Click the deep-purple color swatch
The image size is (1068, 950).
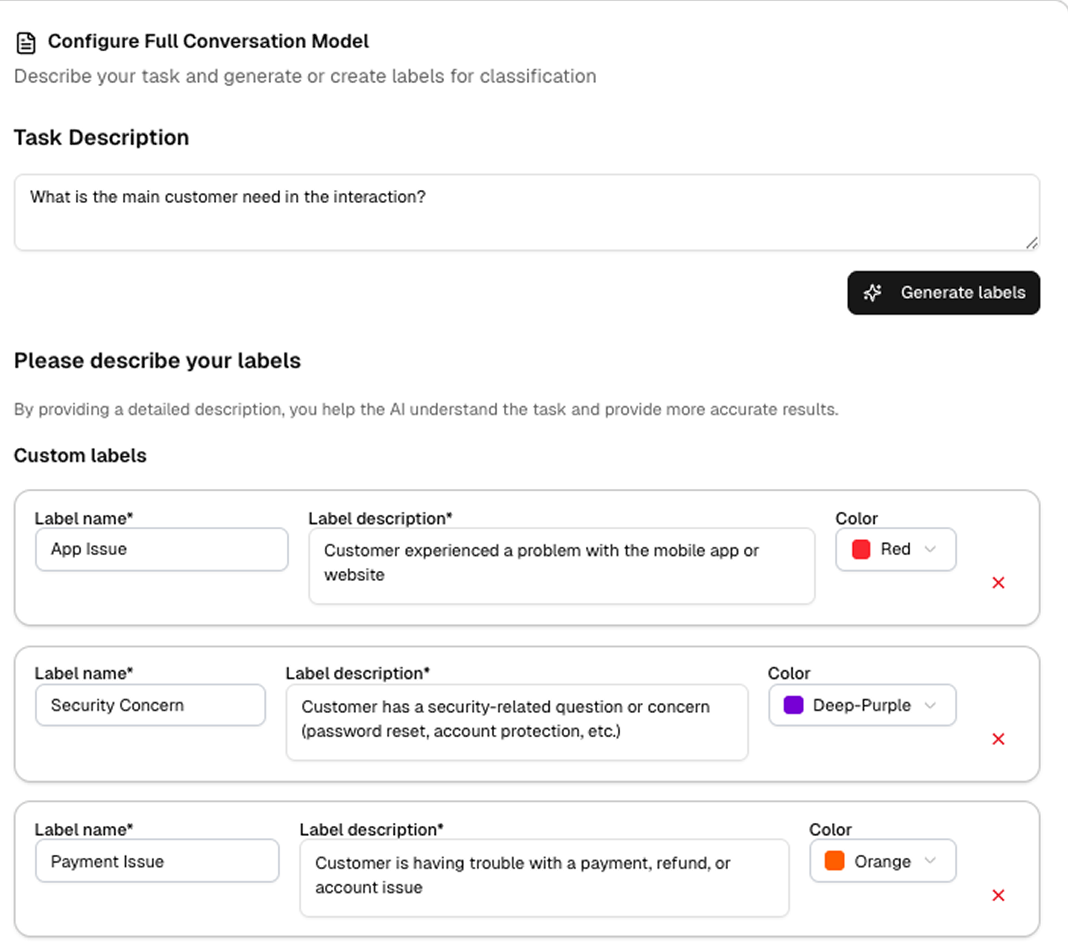794,706
